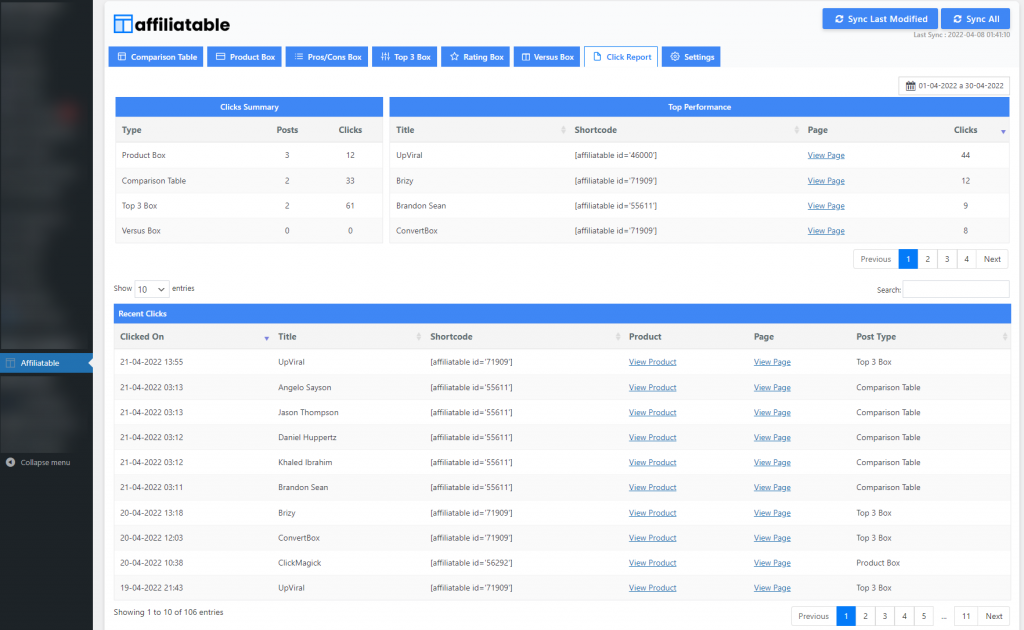Viewport: 1024px width, 630px height.
Task: Go to page 3 of Top Performance
Action: [x=947, y=259]
